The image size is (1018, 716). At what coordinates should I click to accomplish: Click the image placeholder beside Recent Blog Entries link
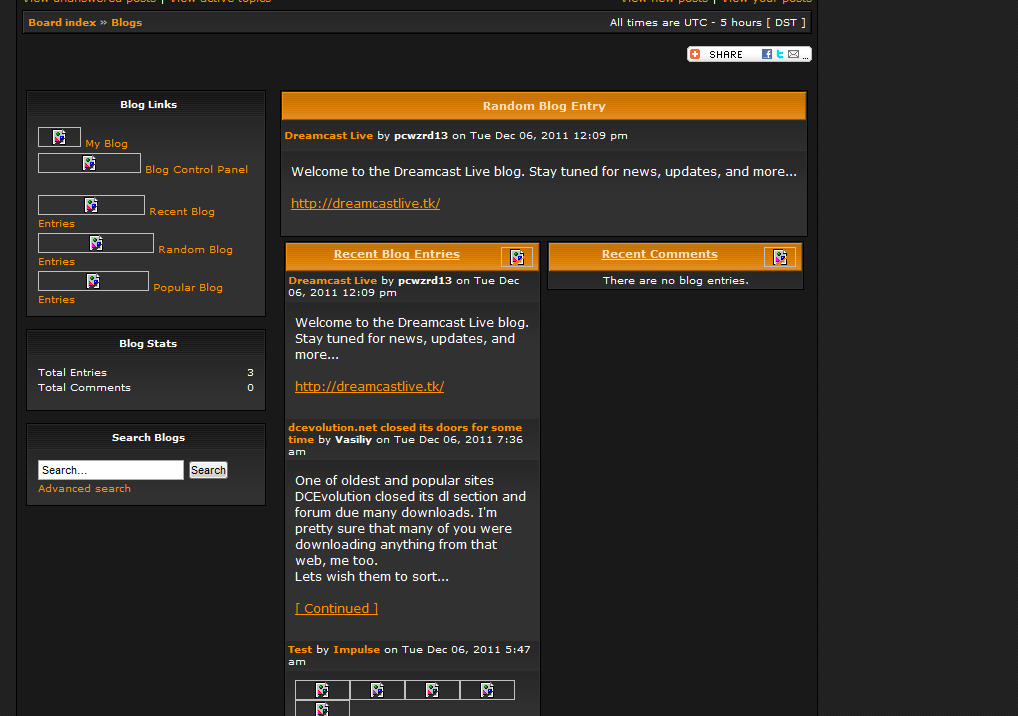point(92,205)
